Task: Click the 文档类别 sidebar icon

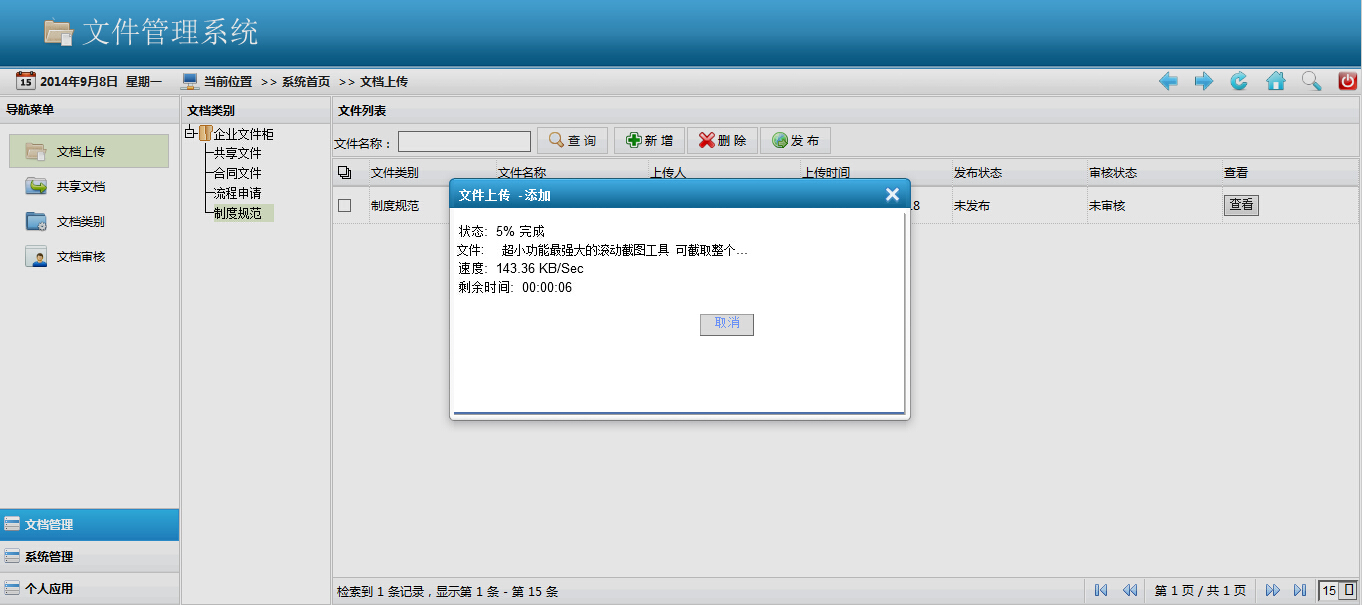Action: [36, 221]
